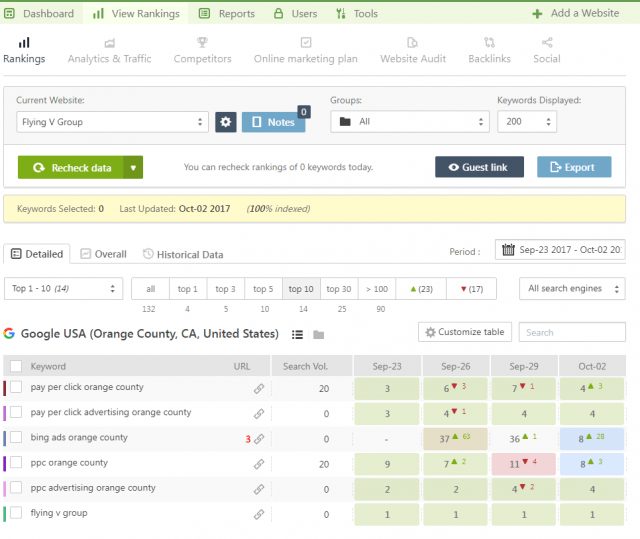Expand the Top 1 - 10 filter dropdown
Viewport: 640px width, 539px height.
click(x=63, y=288)
